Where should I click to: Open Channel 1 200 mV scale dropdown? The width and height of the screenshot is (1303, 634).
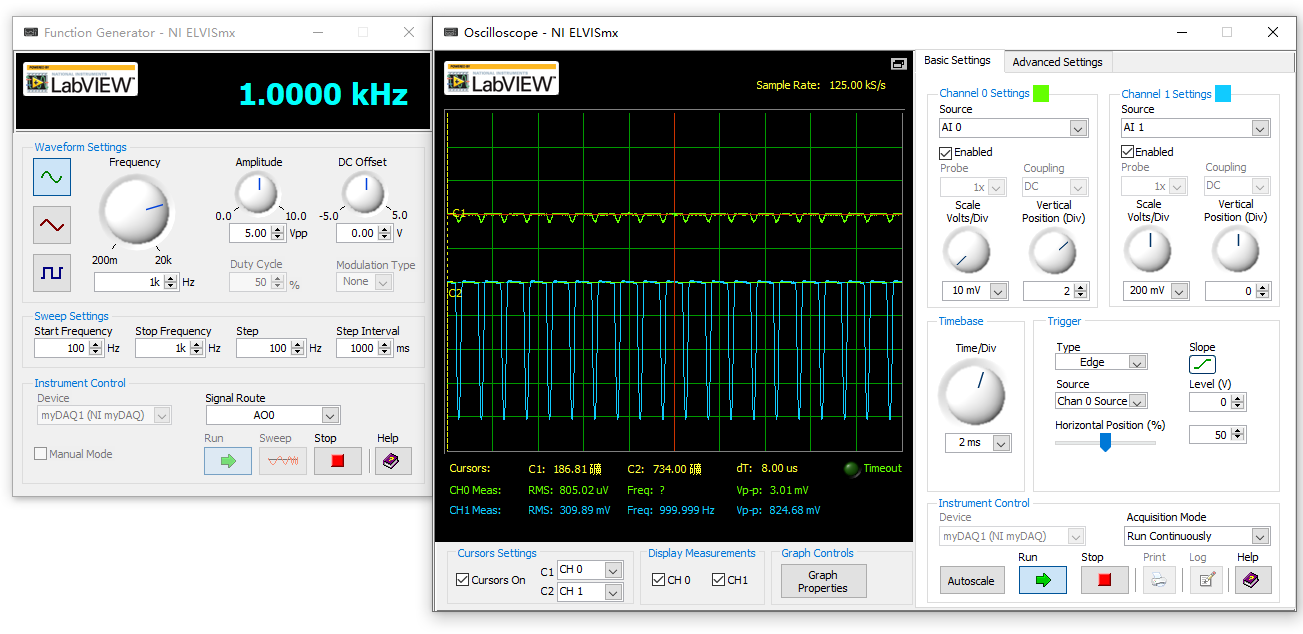1180,291
